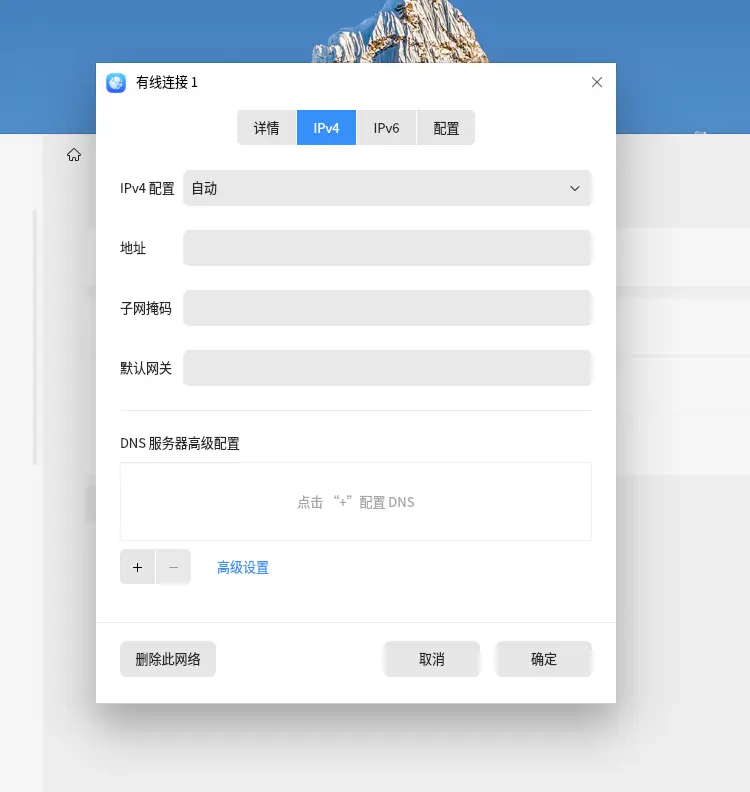Remove DNS server with minus button
This screenshot has height=792, width=750.
[173, 567]
